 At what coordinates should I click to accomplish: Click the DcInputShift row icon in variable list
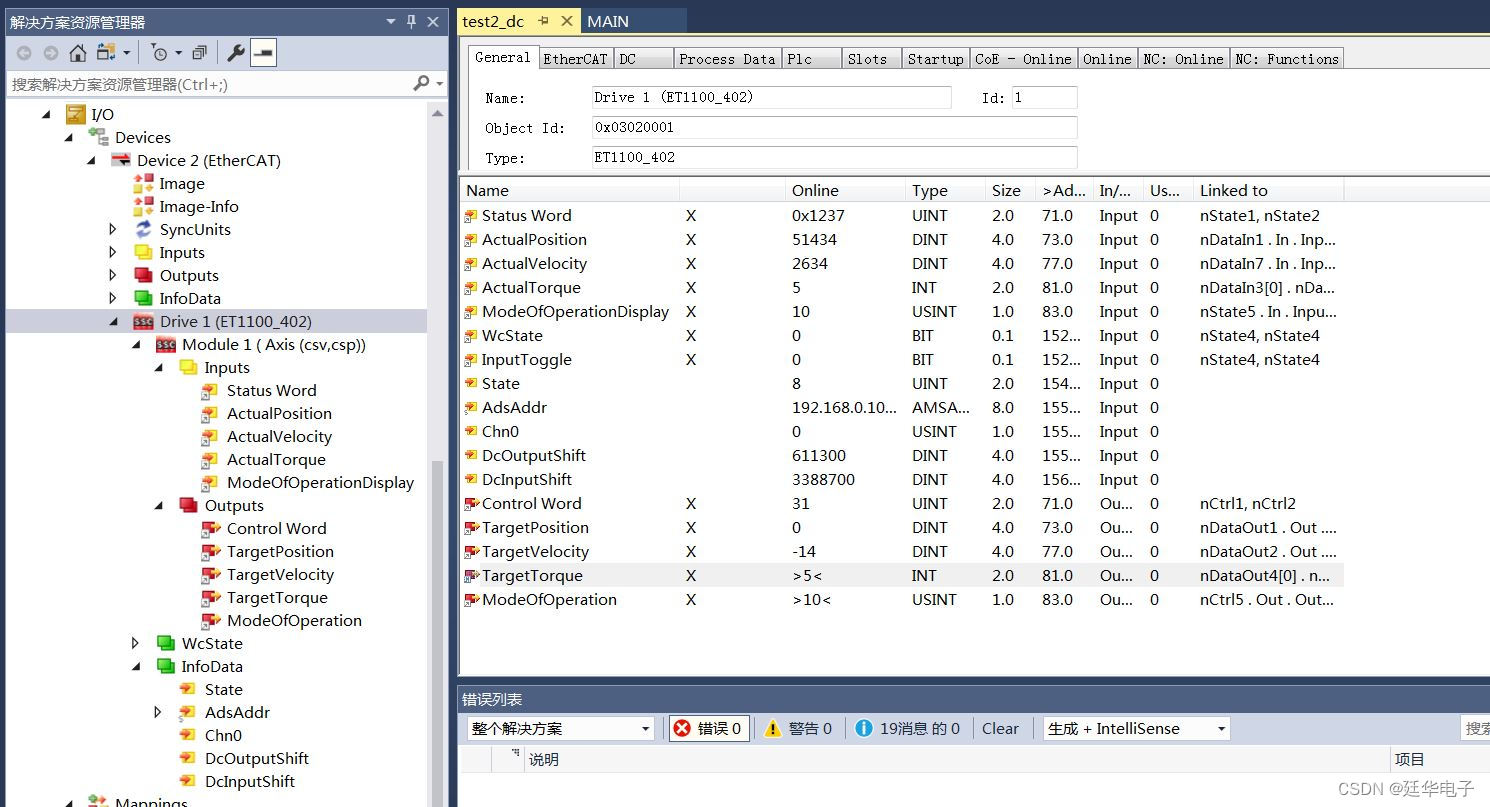click(471, 480)
